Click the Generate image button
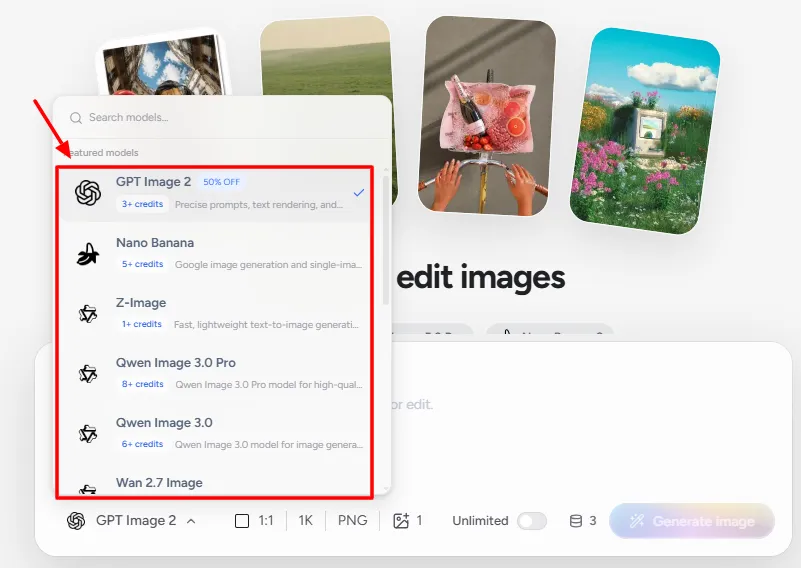 pos(692,521)
